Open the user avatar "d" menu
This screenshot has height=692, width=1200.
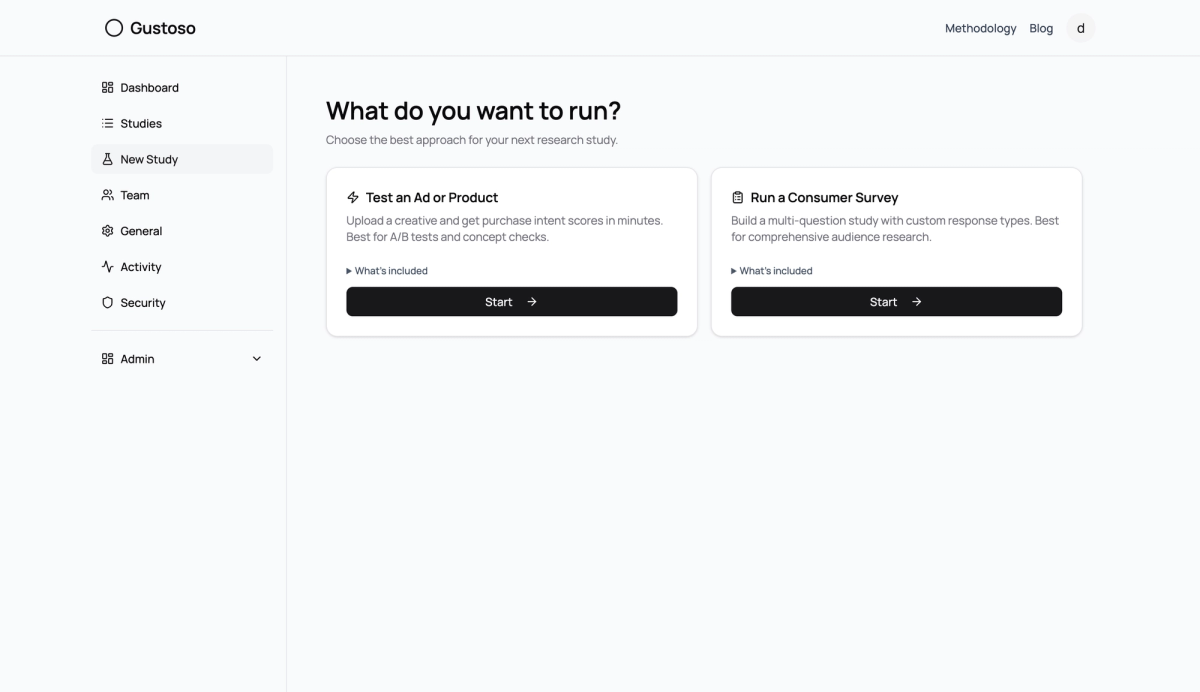pos(1081,28)
